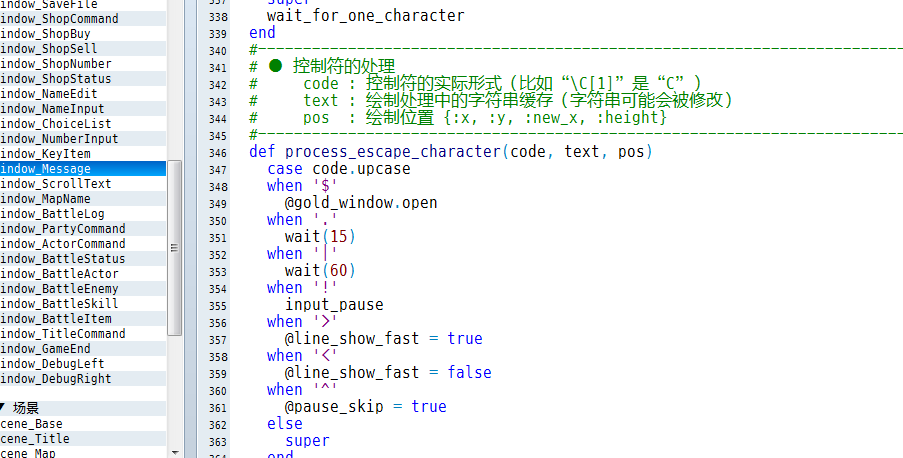Select indow_BattleActor in script list
Viewport: 903px width, 458px height.
click(83, 274)
